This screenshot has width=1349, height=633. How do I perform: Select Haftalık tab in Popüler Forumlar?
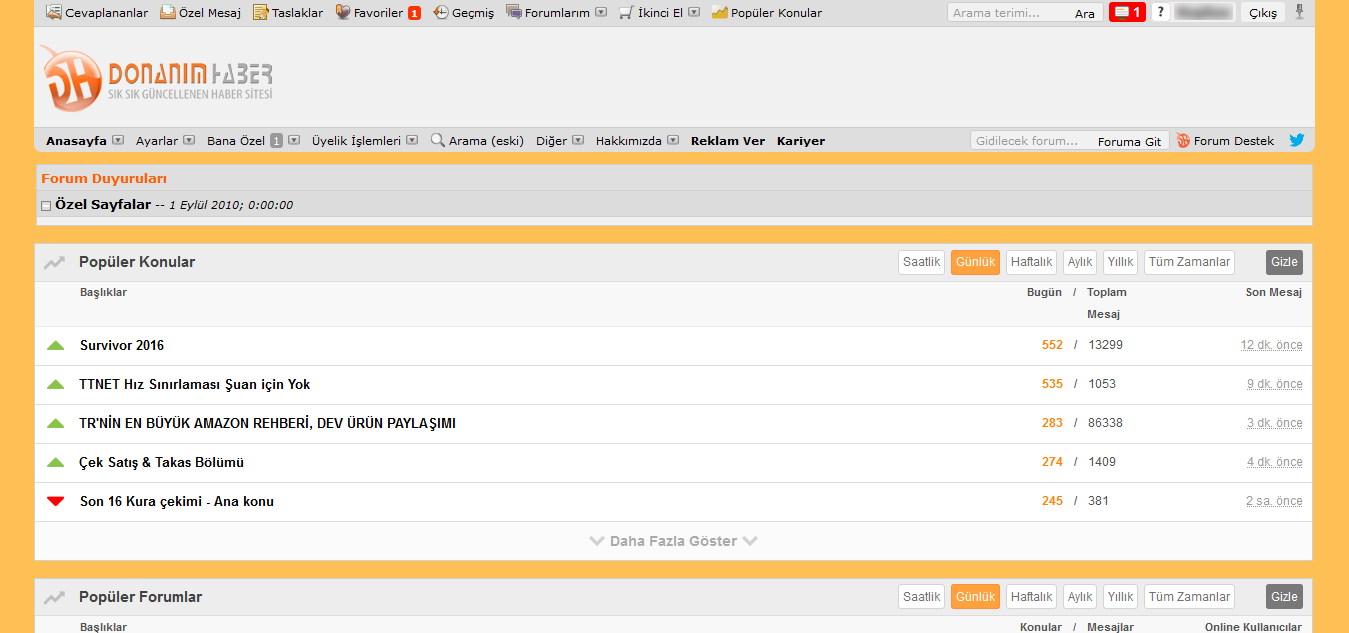[x=1031, y=596]
